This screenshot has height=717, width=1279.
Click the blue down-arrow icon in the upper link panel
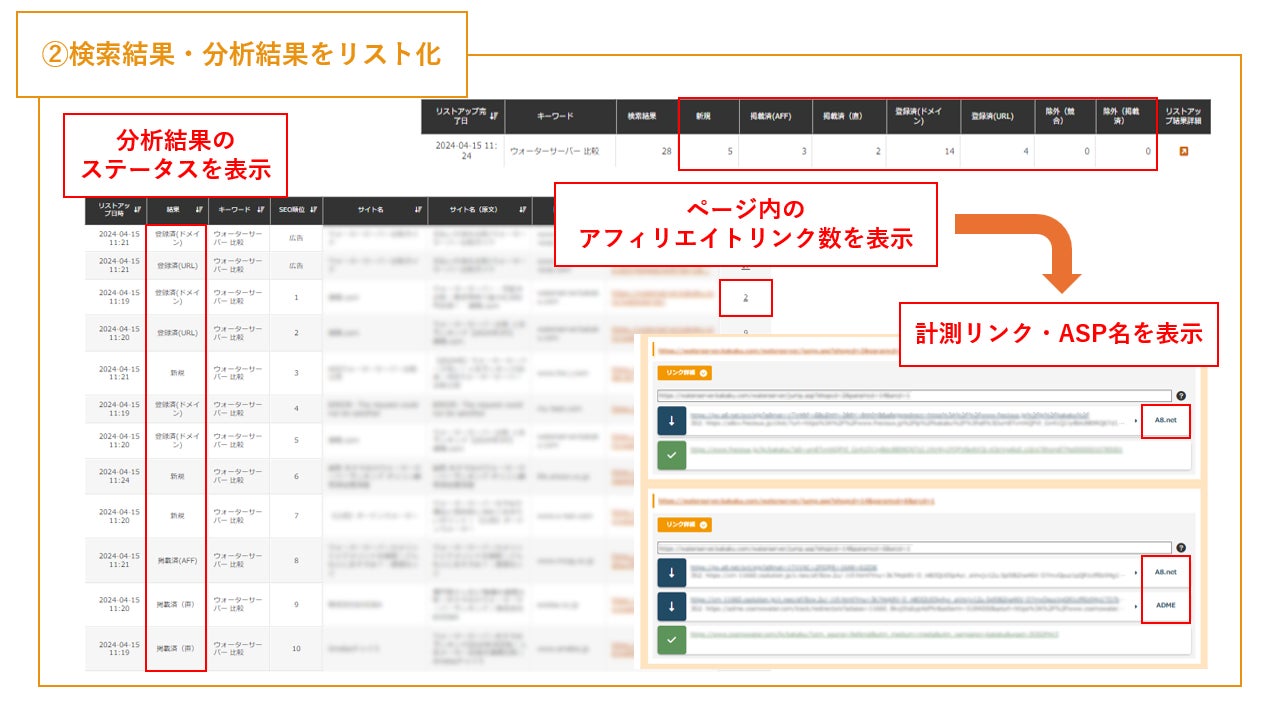[672, 421]
